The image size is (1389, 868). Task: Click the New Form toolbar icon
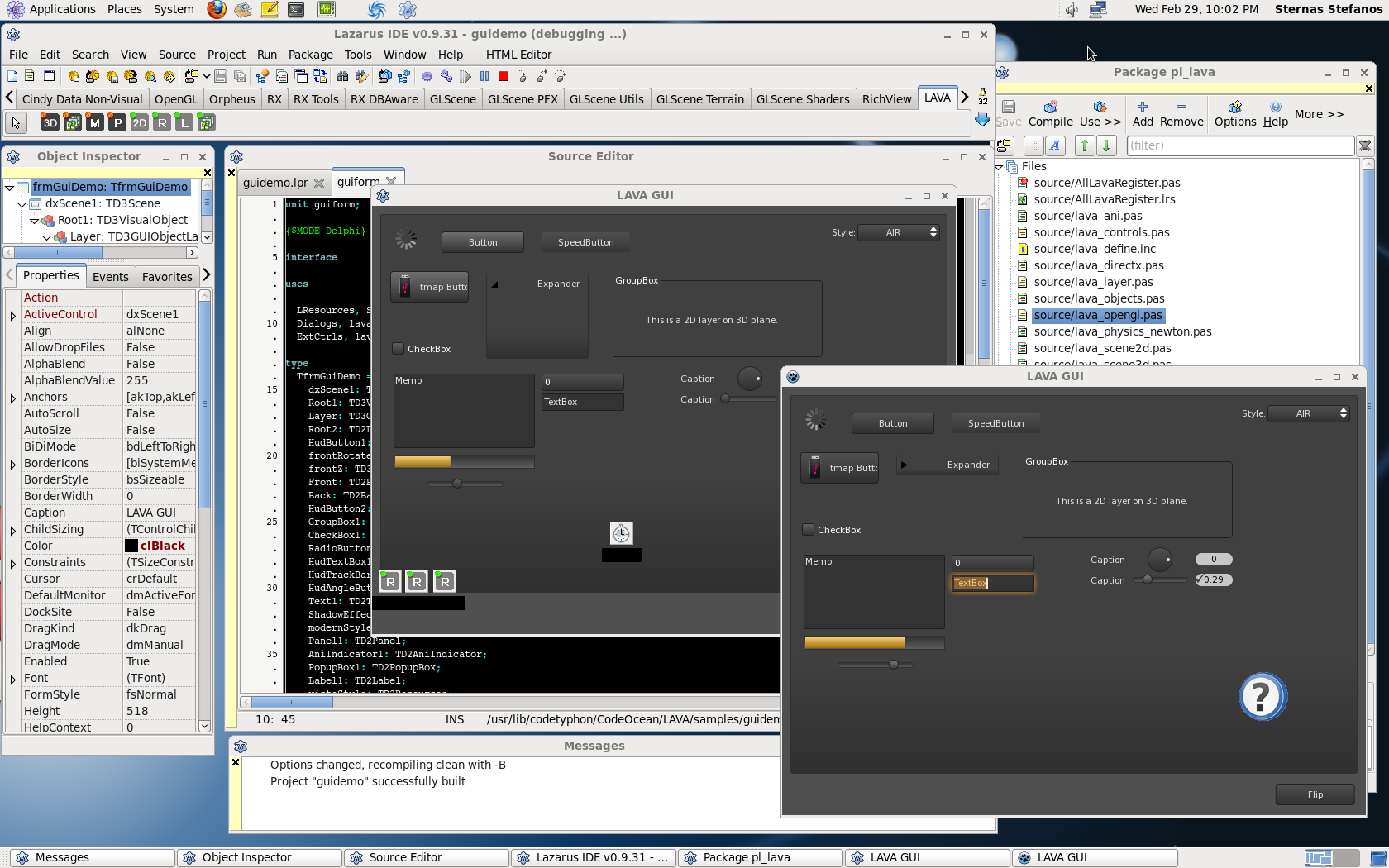(49, 76)
